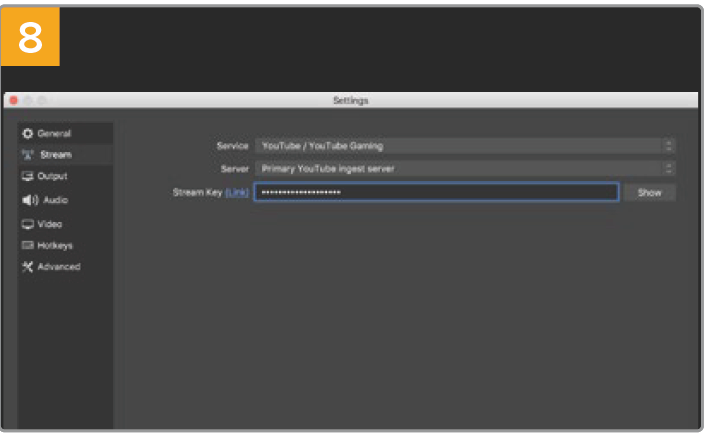Click the Hotkeys keyboard icon

(28, 245)
